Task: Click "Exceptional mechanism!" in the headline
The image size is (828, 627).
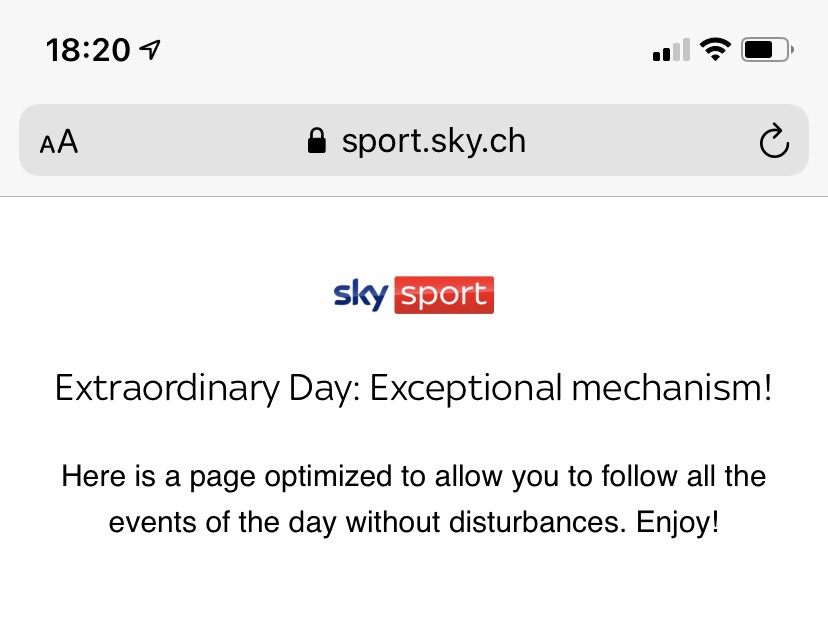Action: click(571, 388)
